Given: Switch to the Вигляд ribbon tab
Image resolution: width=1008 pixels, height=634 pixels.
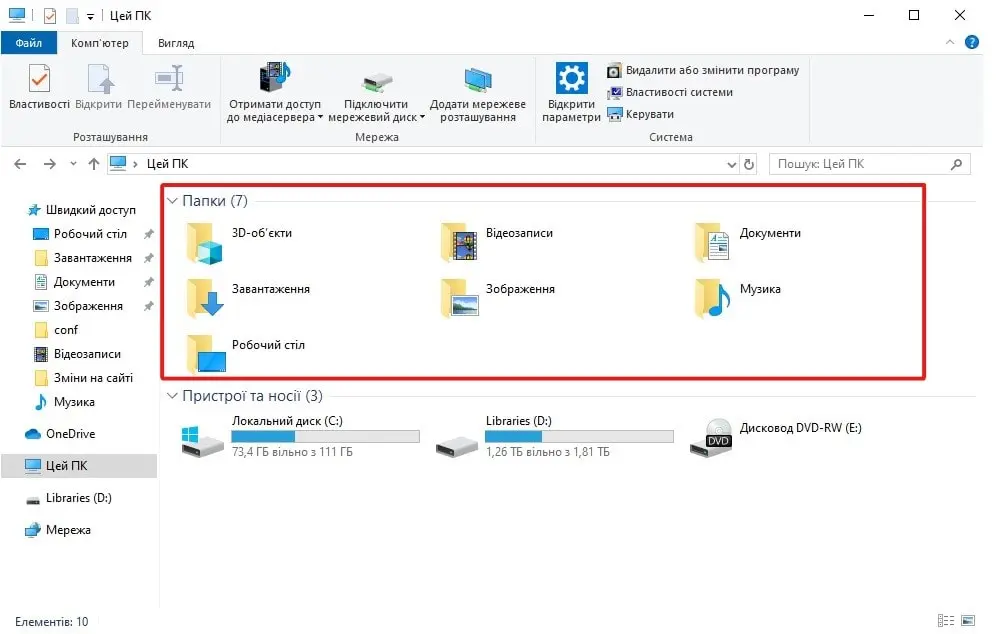Looking at the screenshot, I should (x=176, y=43).
